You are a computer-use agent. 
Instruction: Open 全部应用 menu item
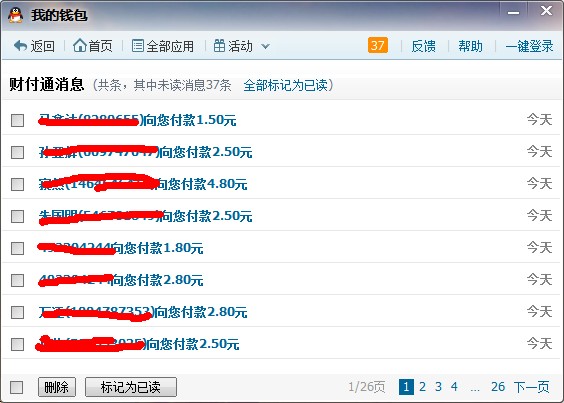(170, 46)
